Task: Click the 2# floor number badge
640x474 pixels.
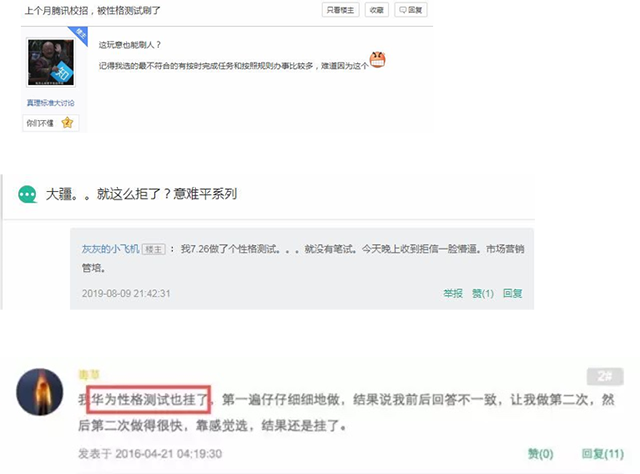Action: 605,376
